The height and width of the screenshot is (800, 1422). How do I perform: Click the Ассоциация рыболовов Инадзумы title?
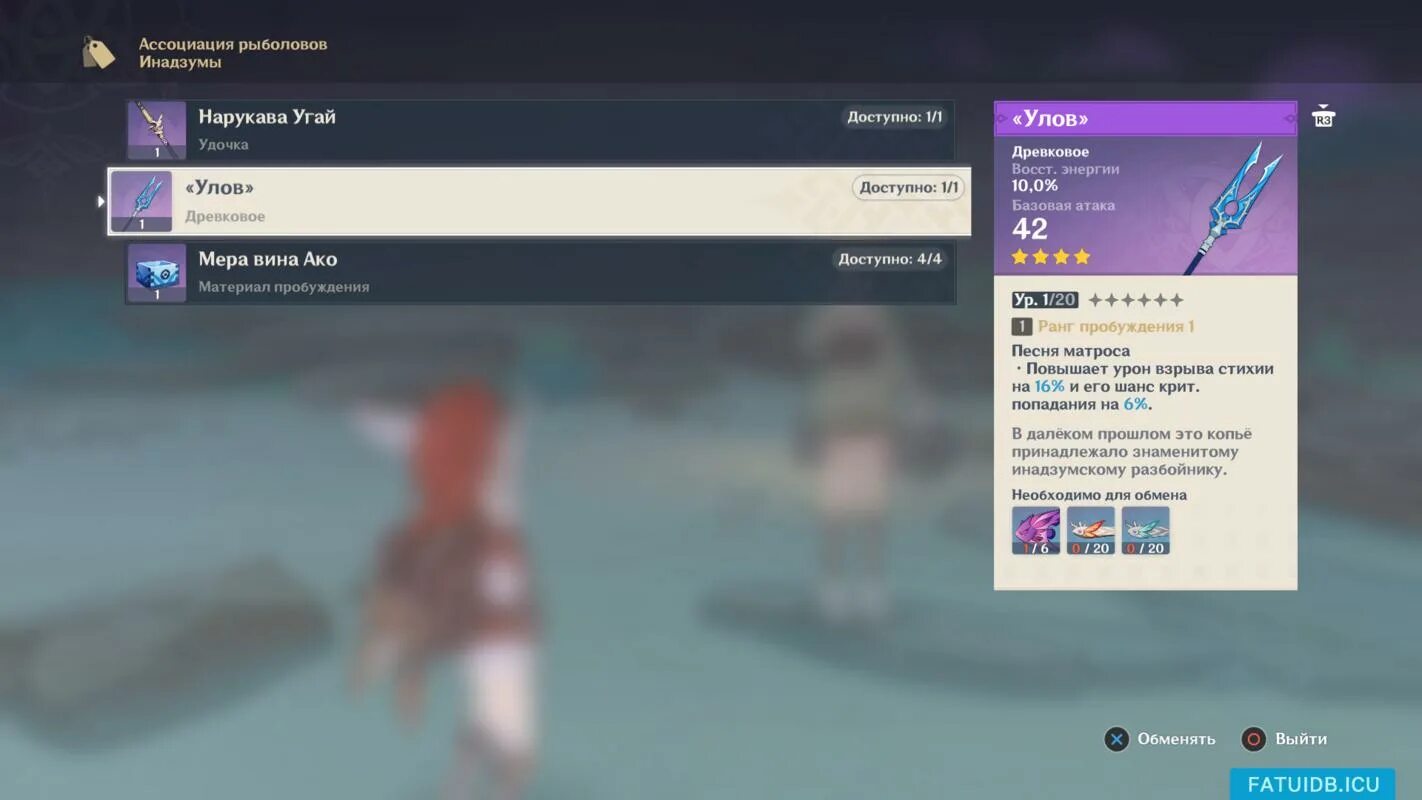coord(233,53)
